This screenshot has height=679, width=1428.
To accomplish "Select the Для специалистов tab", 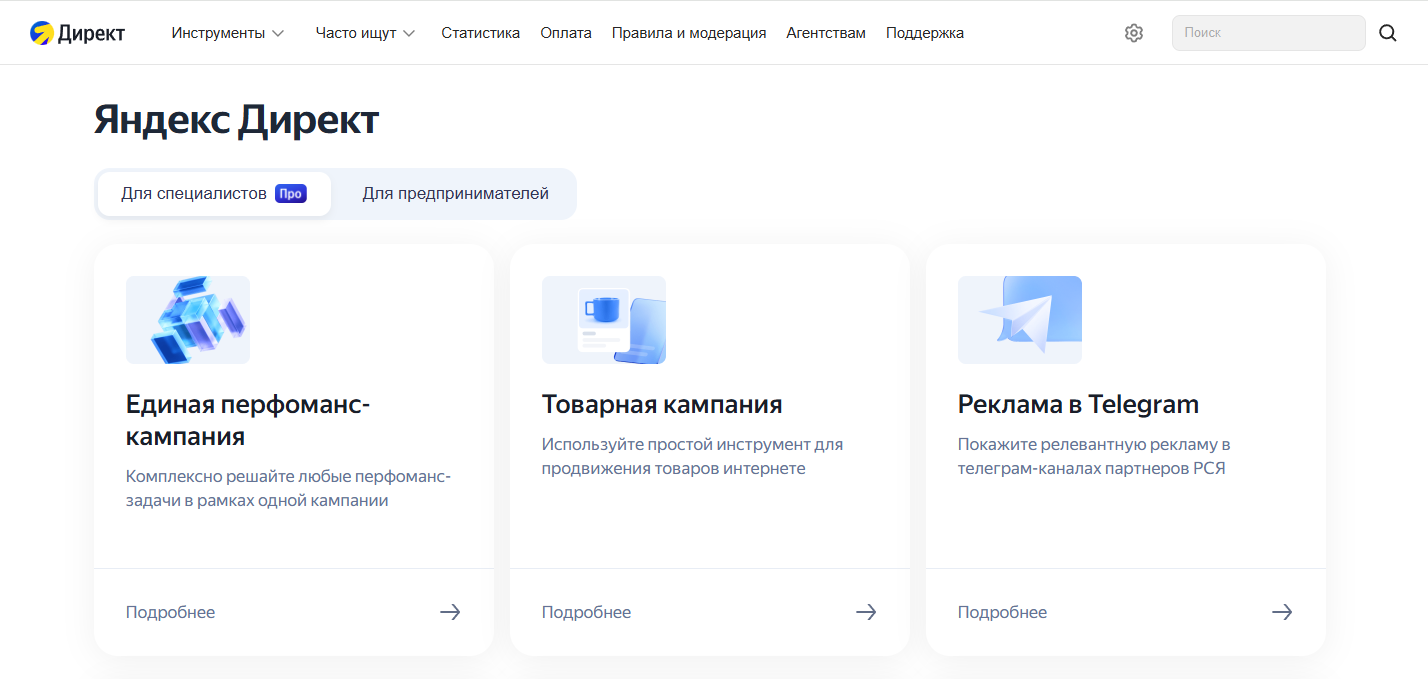I will [x=214, y=194].
